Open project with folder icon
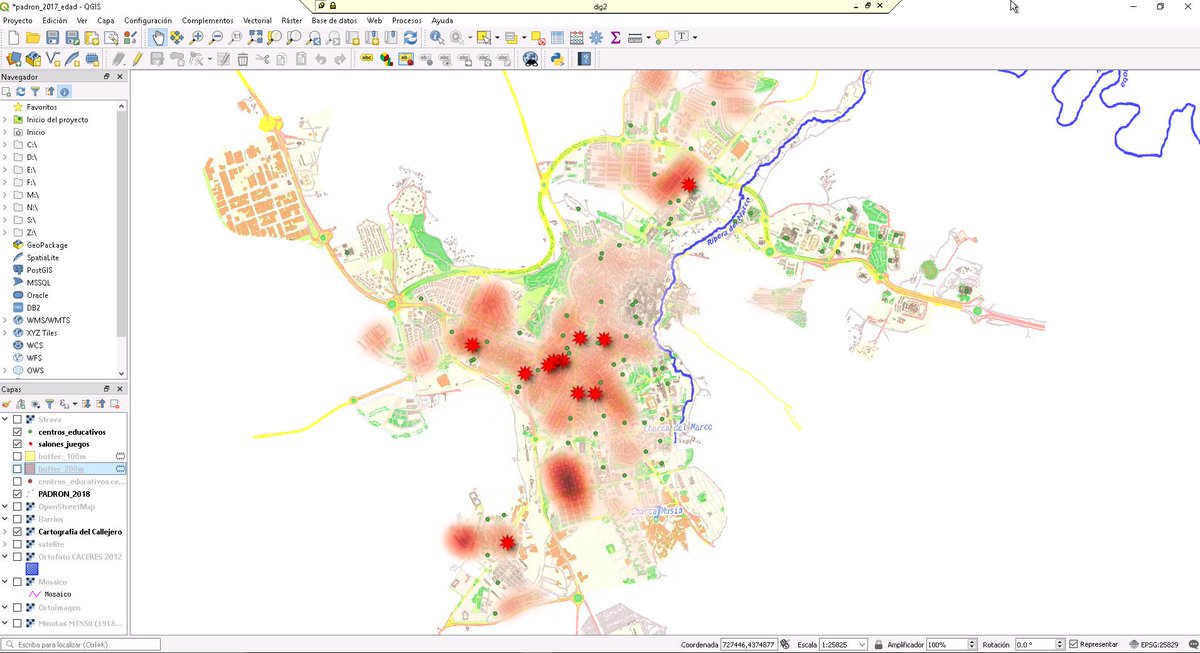Viewport: 1200px width, 653px height. [33, 37]
